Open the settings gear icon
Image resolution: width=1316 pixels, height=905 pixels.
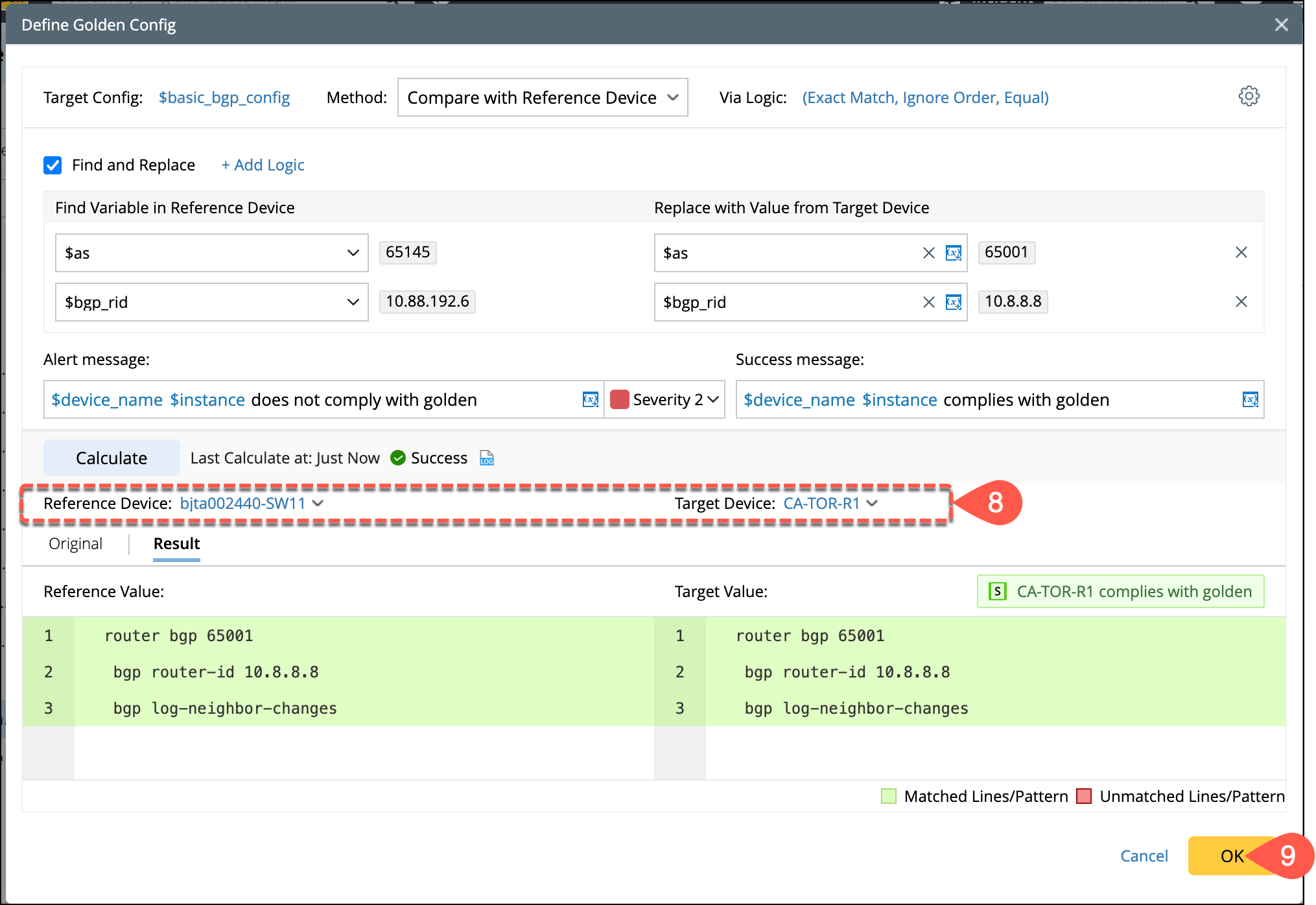1249,97
